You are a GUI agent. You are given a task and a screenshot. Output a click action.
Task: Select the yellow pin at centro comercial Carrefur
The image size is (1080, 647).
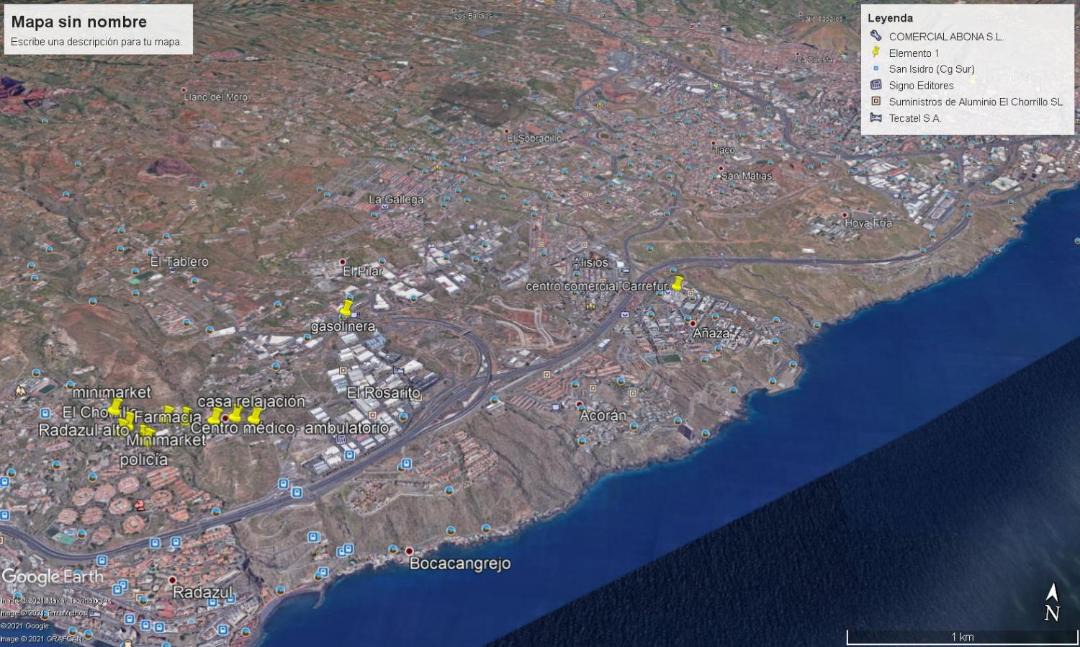tap(677, 283)
